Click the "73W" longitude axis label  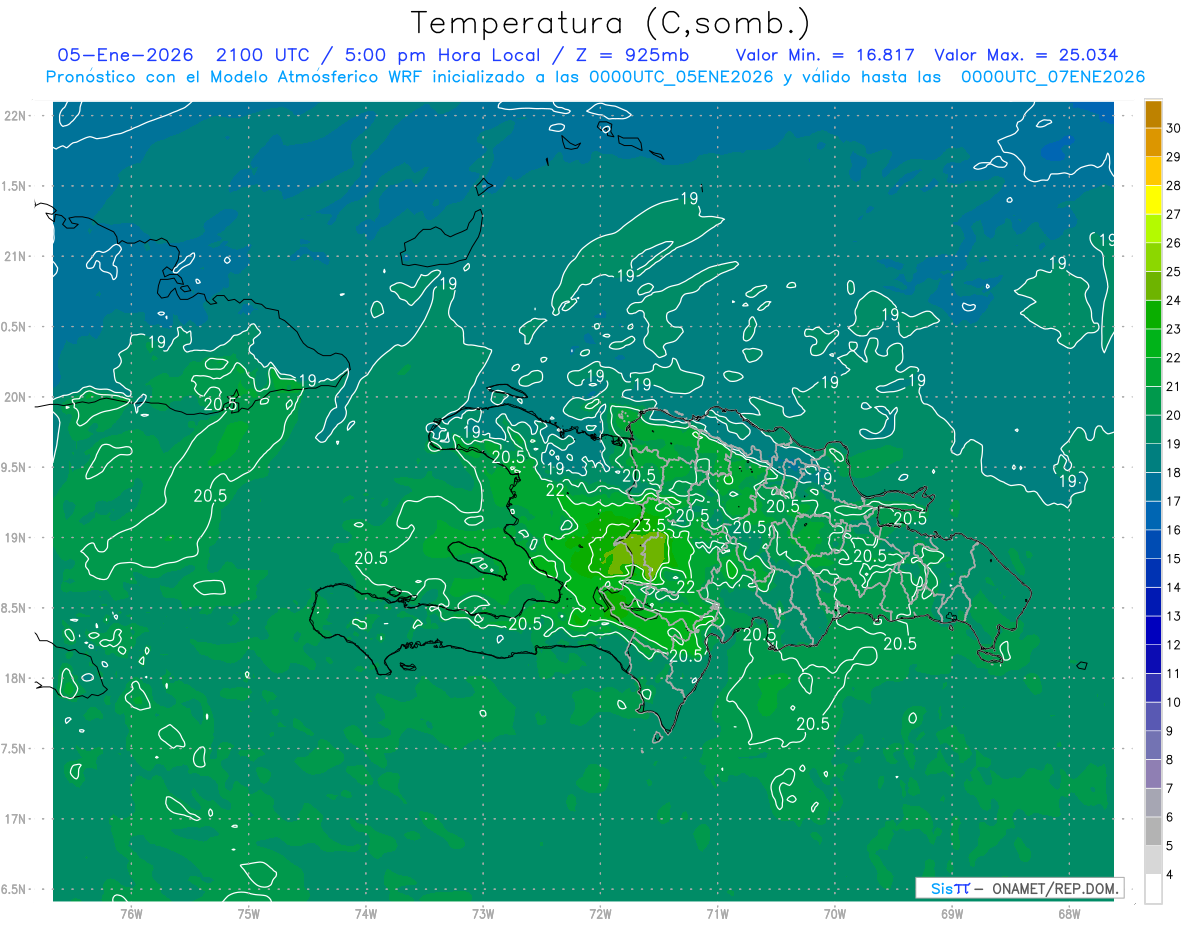click(x=483, y=913)
